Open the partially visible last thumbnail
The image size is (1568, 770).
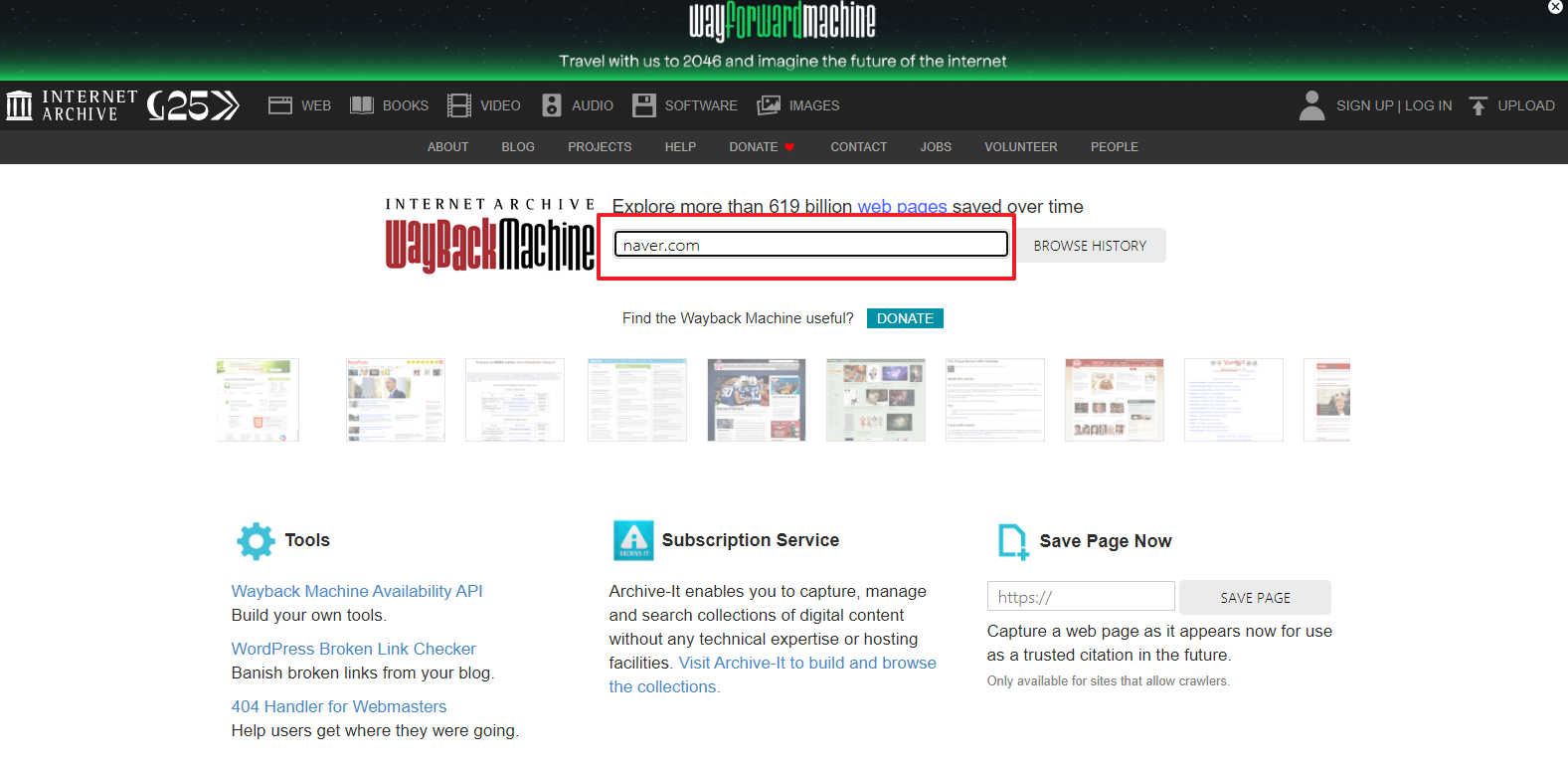click(x=1327, y=400)
